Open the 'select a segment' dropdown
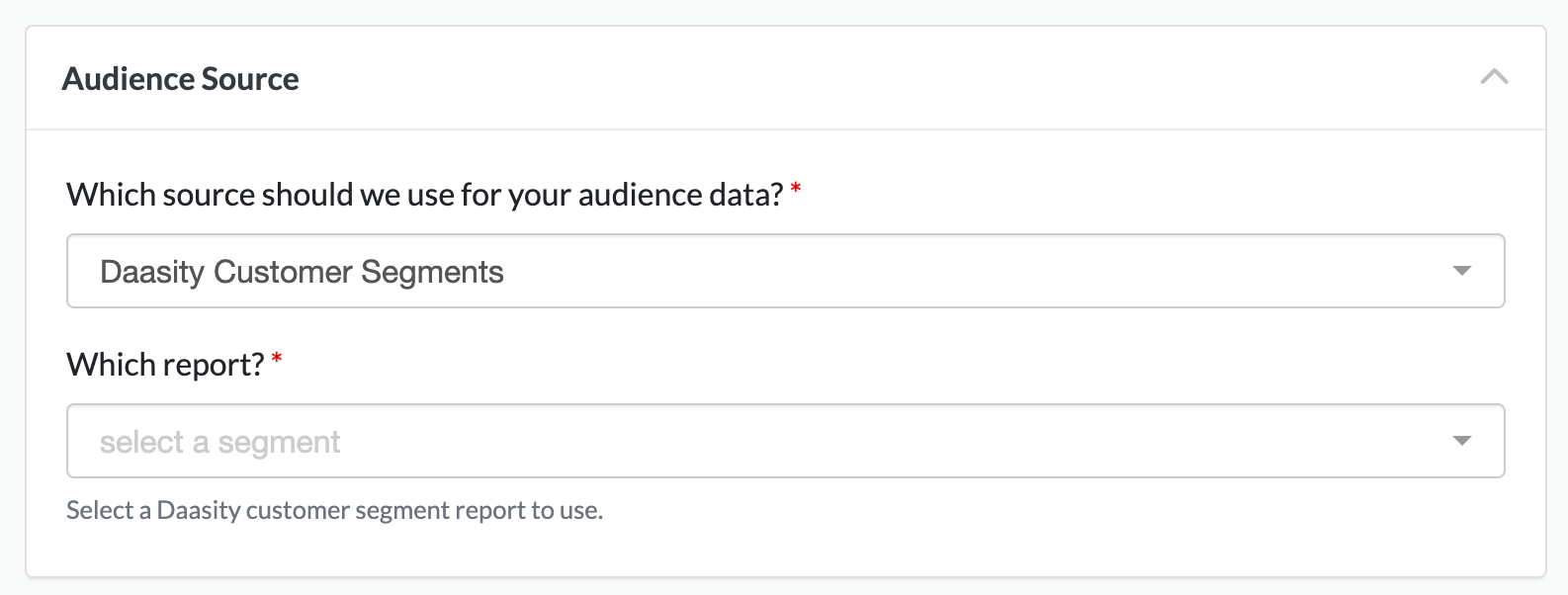The height and width of the screenshot is (595, 1568). [785, 441]
